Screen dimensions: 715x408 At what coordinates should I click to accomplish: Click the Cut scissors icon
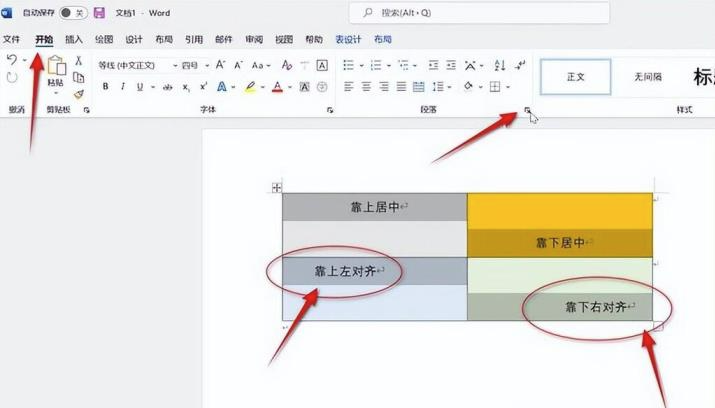[78, 61]
